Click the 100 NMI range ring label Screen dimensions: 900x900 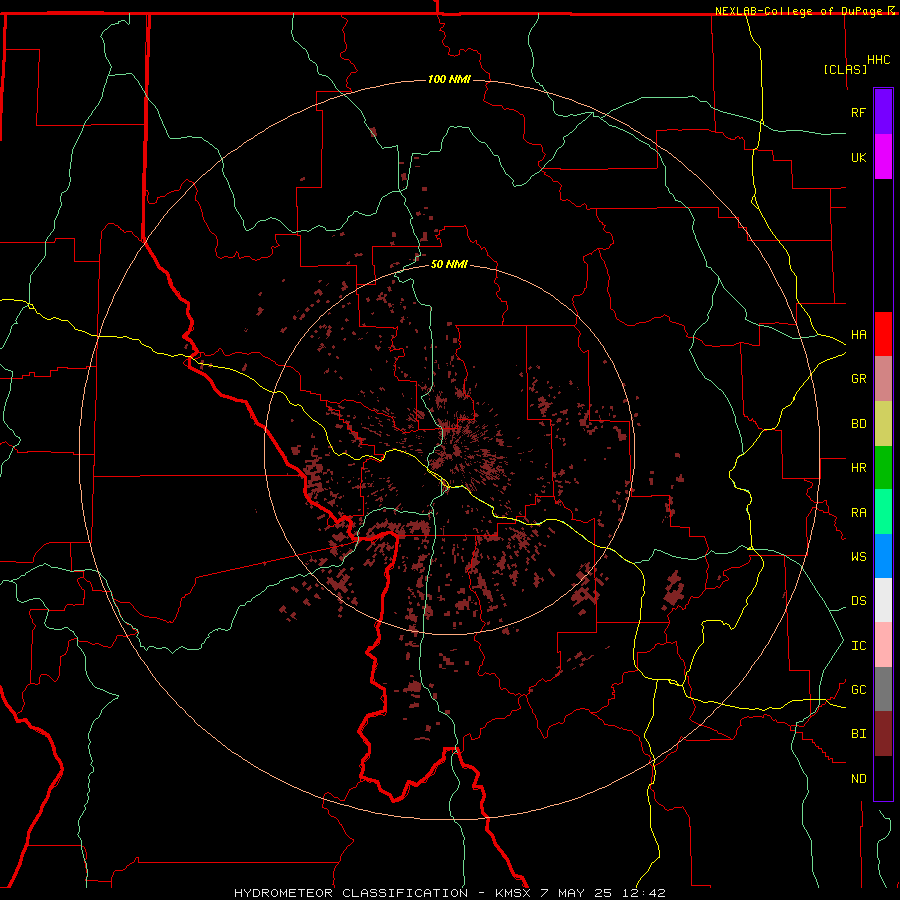tap(449, 79)
